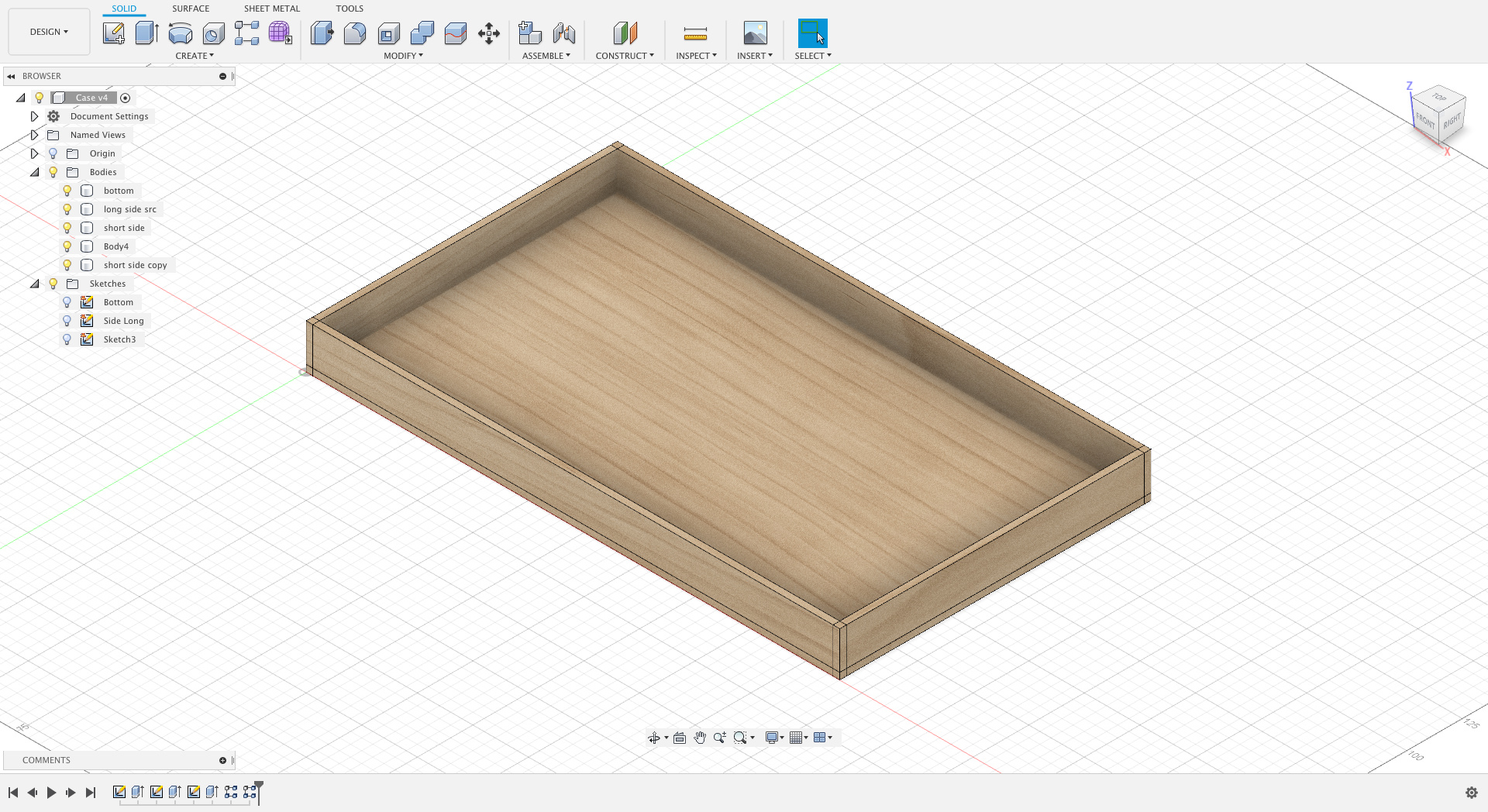Show the Side Long sketch
Screen dimensions: 1488x812
pos(67,321)
